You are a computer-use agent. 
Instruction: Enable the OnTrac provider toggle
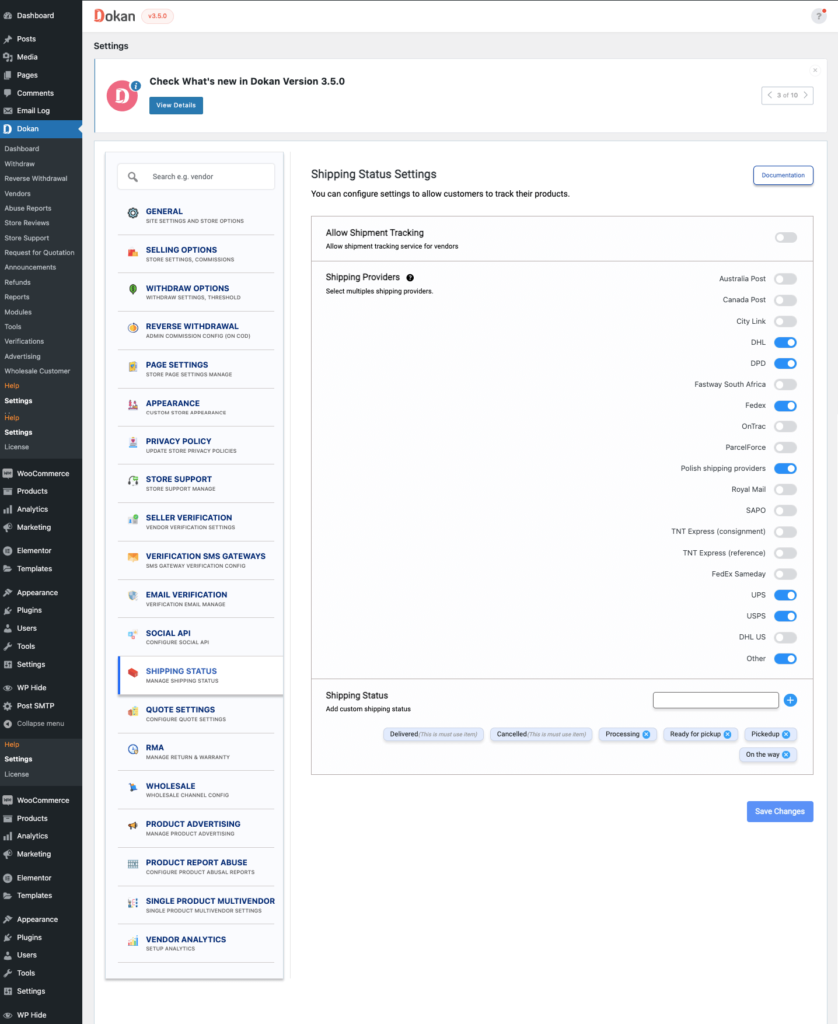click(785, 427)
